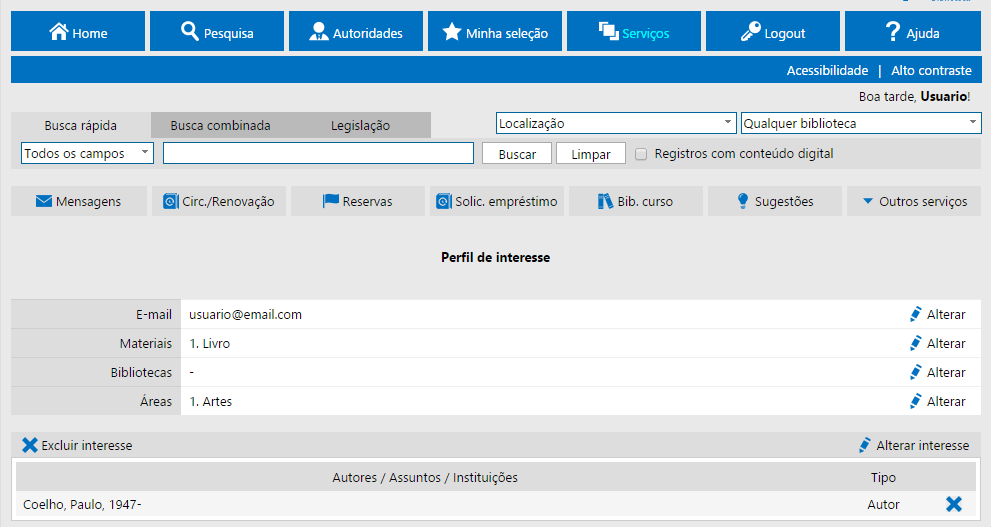Expand the Outros serviços menu

click(914, 202)
